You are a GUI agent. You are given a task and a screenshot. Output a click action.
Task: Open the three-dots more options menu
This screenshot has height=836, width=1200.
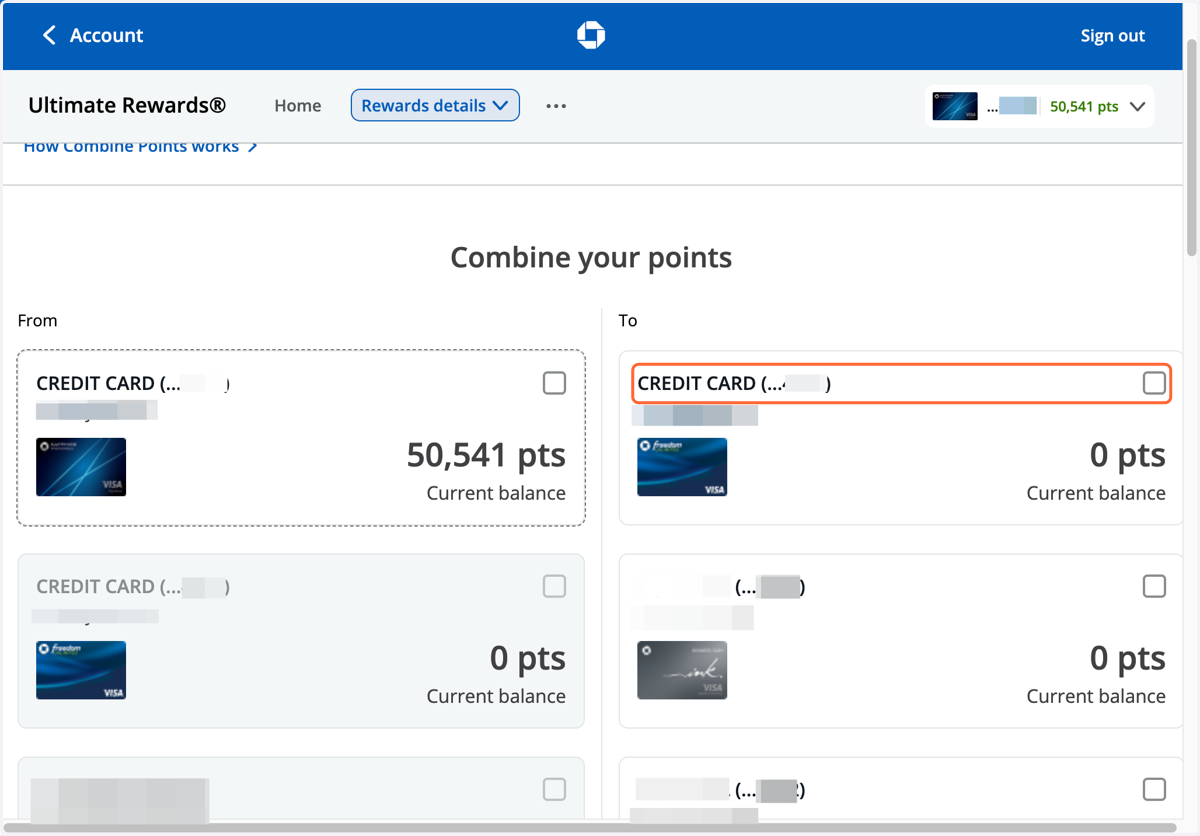point(556,106)
